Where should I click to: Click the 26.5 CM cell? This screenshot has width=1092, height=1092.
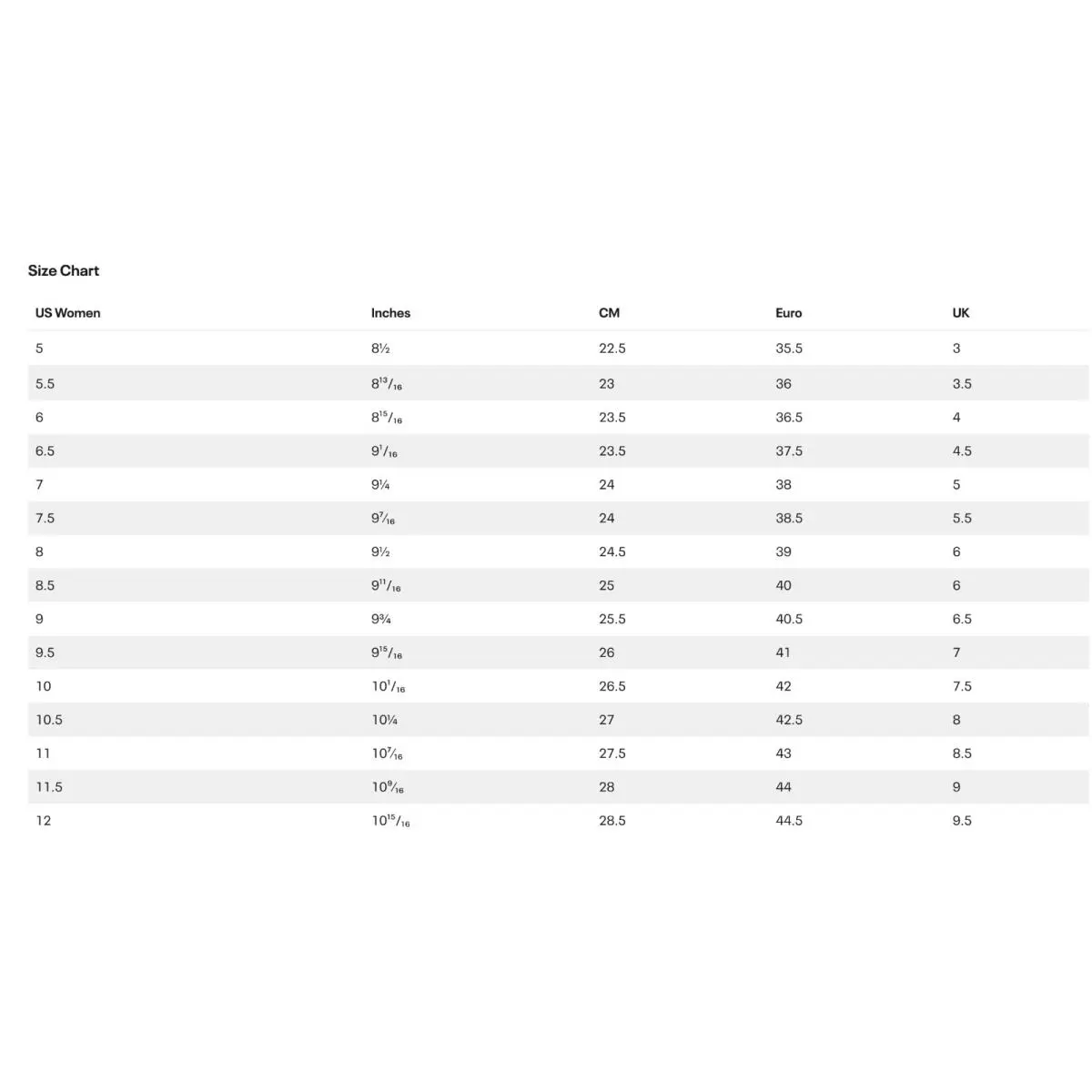click(x=612, y=687)
